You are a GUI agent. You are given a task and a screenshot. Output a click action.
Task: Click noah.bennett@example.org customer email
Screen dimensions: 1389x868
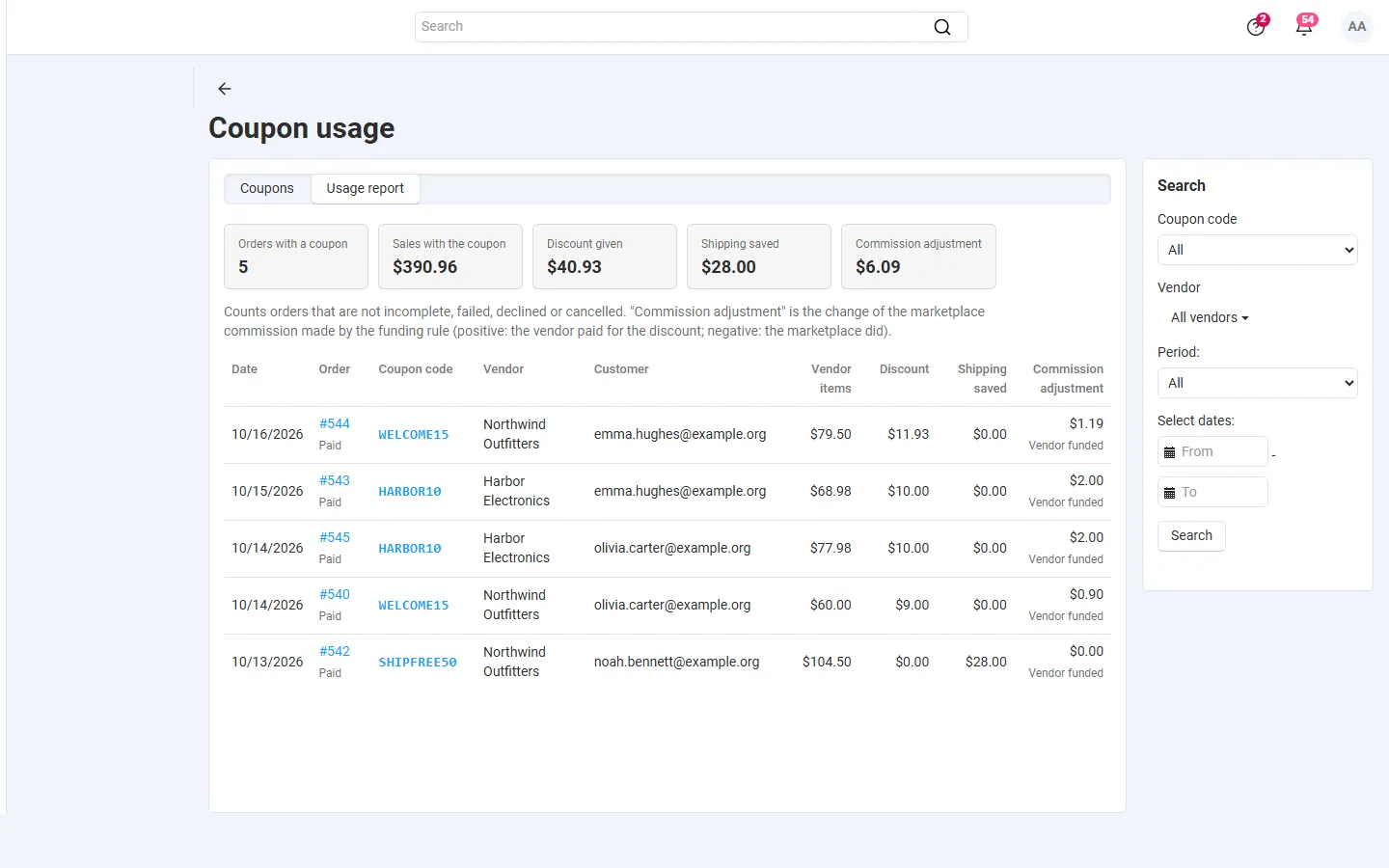pyautogui.click(x=677, y=662)
